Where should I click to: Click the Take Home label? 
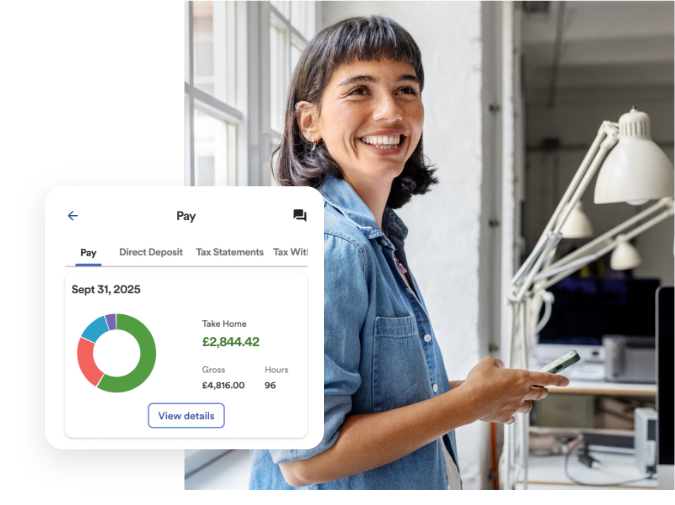[224, 324]
